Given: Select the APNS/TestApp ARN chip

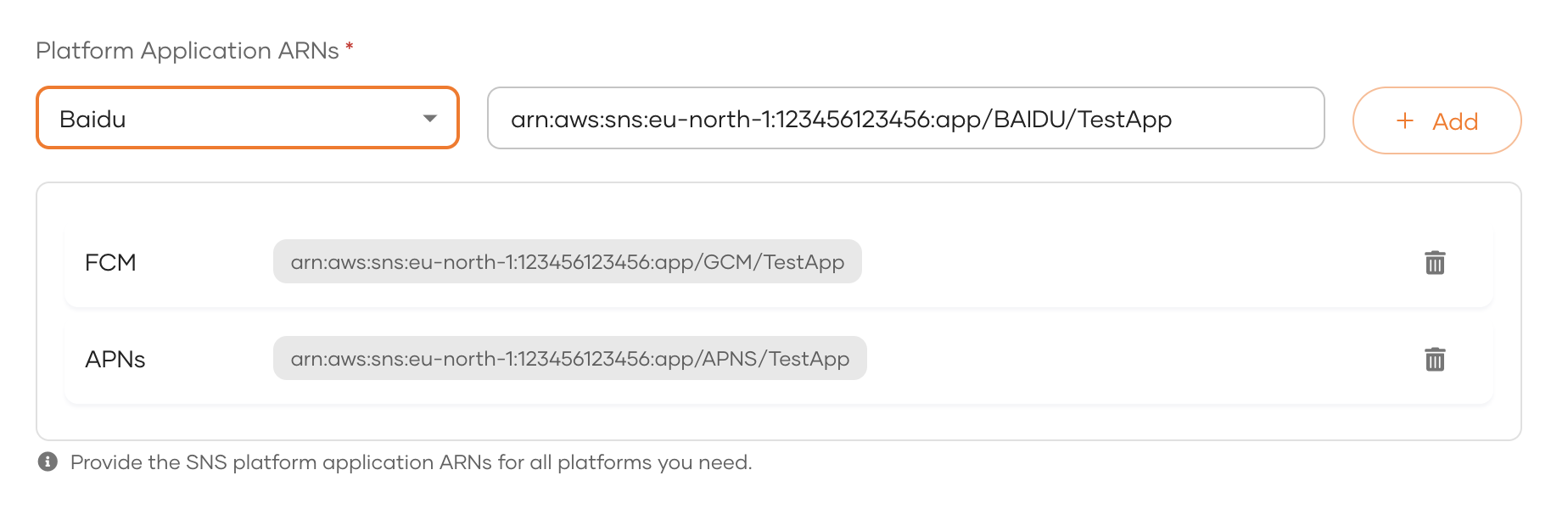Looking at the screenshot, I should [569, 359].
